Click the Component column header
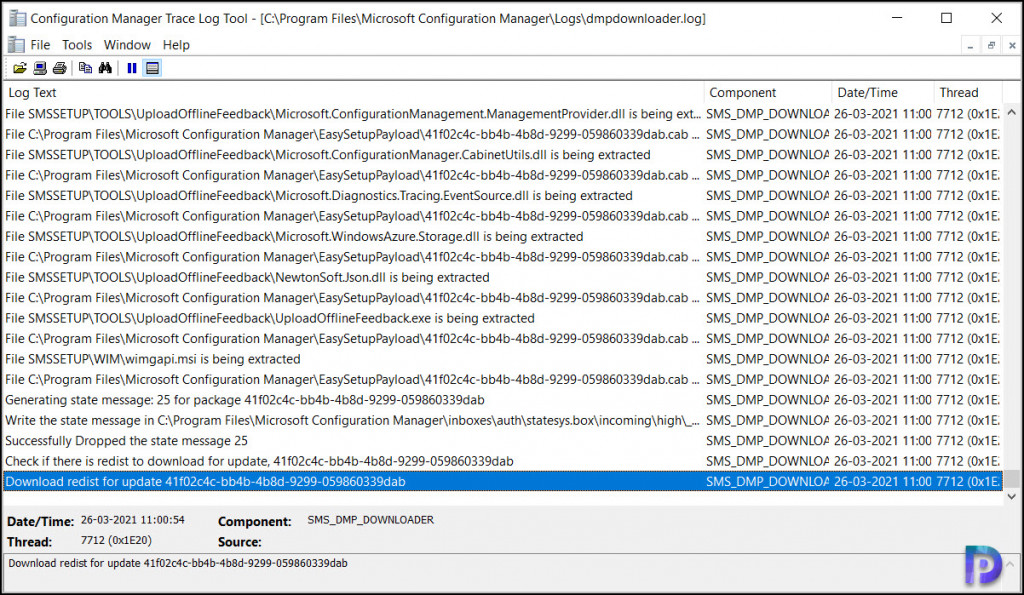1024x595 pixels. click(768, 93)
